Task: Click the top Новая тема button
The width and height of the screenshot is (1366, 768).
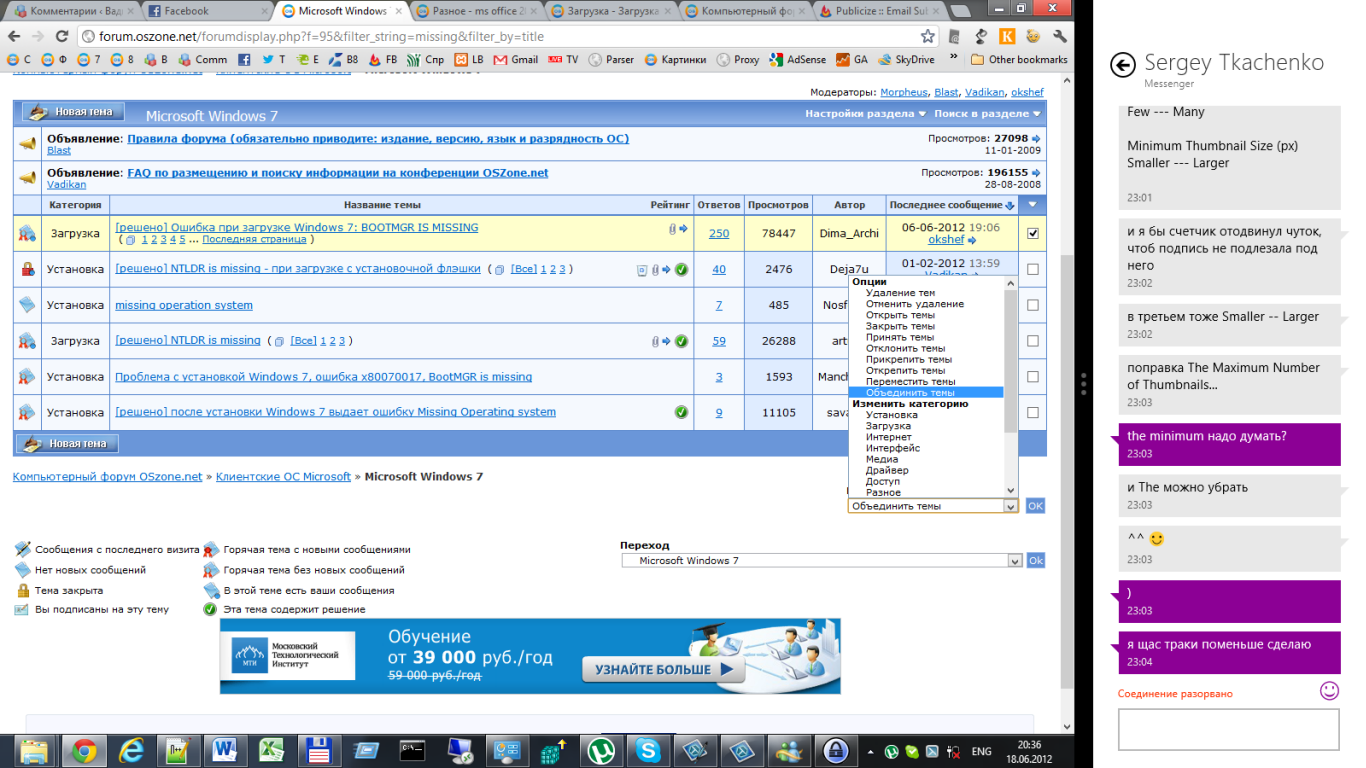Action: tap(74, 112)
